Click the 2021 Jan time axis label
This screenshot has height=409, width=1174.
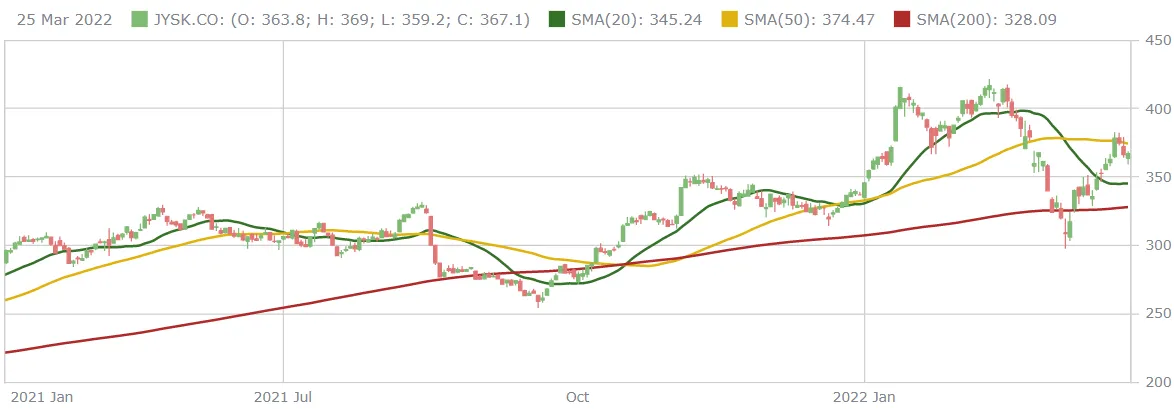pos(39,397)
